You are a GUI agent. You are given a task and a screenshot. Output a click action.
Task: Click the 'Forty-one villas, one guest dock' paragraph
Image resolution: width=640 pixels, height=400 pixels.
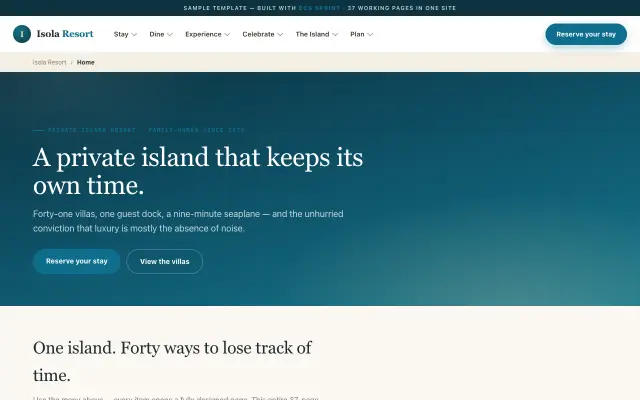tap(188, 221)
